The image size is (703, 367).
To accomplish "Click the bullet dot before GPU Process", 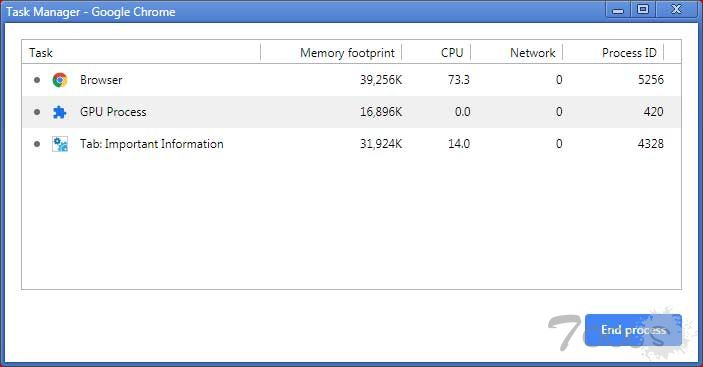I will [37, 112].
